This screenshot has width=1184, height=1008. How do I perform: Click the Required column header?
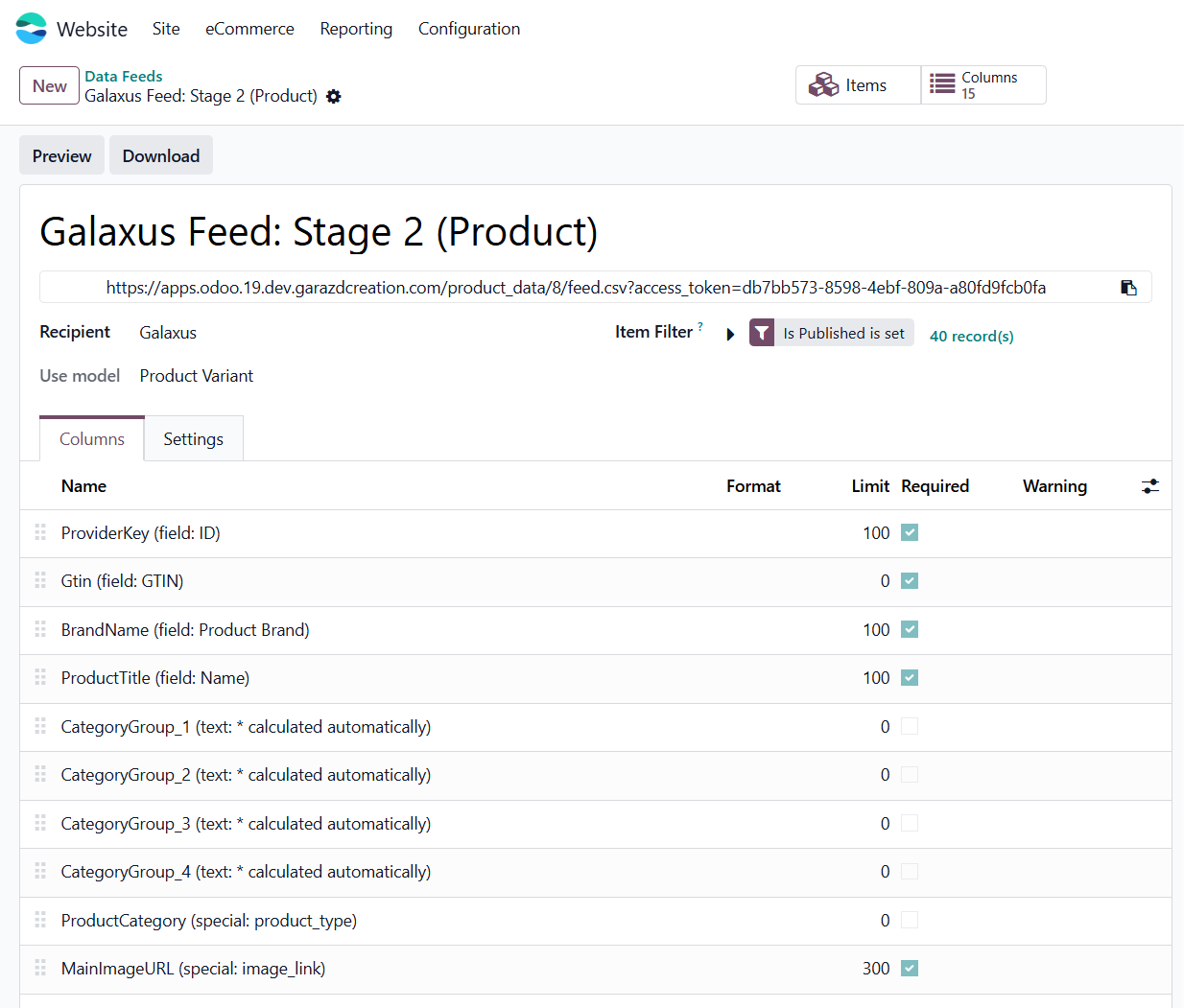pos(935,486)
